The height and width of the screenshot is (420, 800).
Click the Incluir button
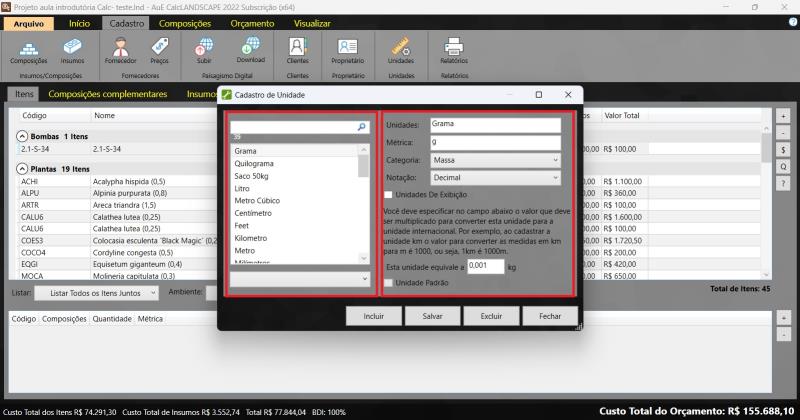click(x=373, y=316)
